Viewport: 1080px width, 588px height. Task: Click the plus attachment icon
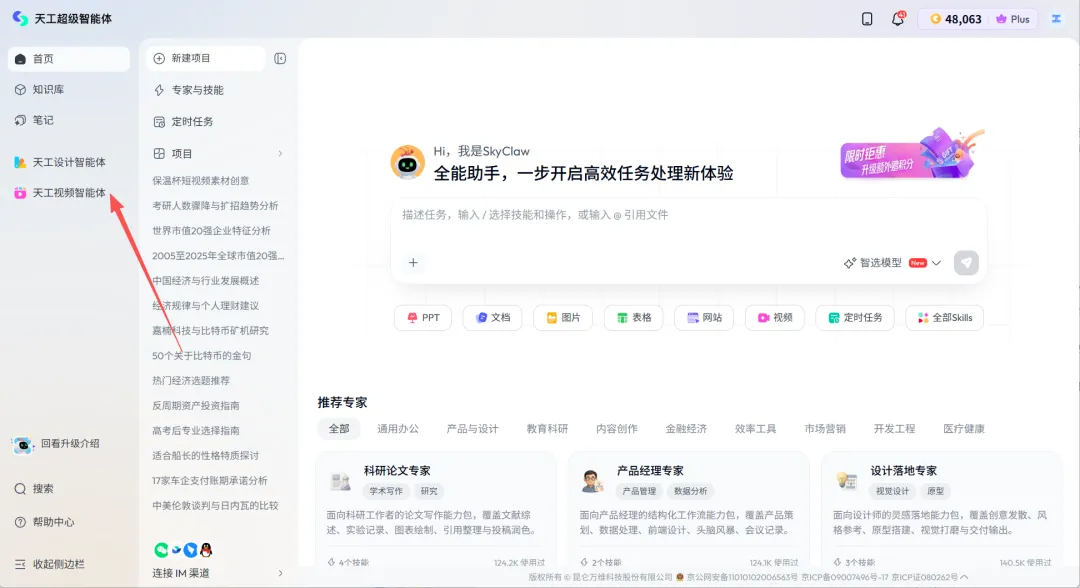pyautogui.click(x=413, y=263)
